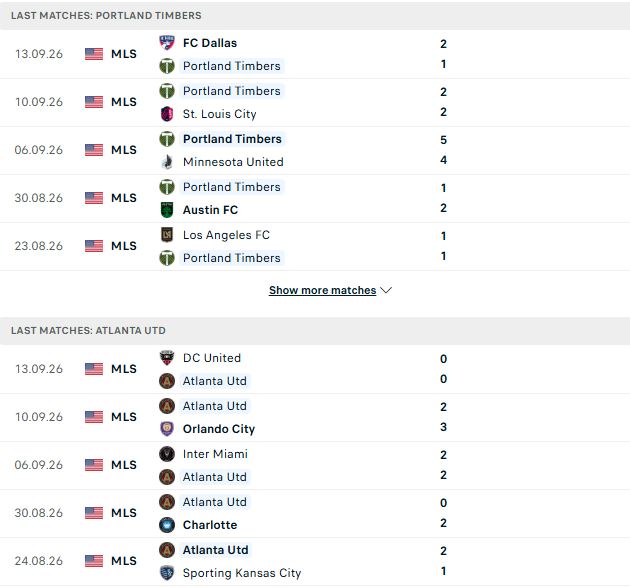Click the Inter Miami crest

(x=167, y=454)
